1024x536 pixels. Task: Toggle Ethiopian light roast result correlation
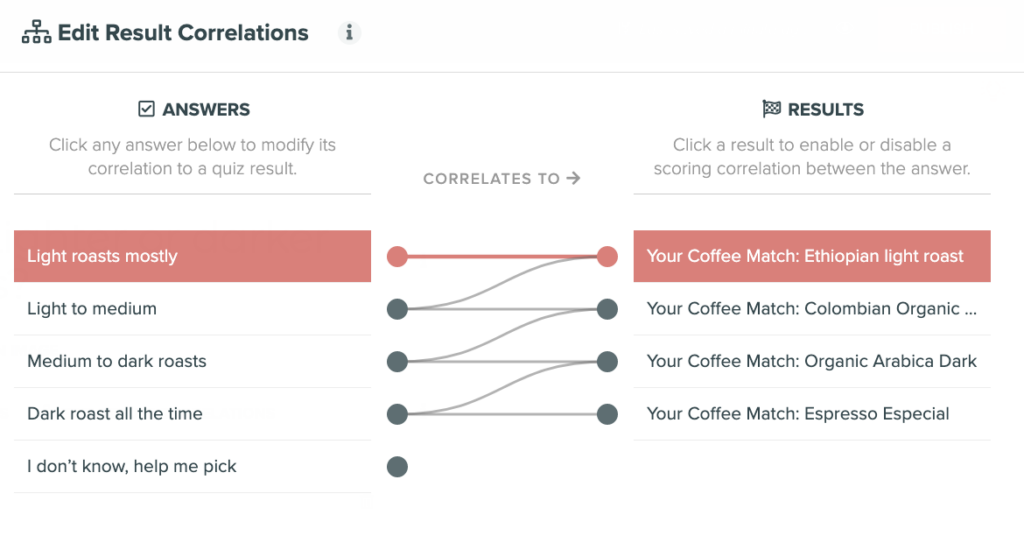(812, 256)
